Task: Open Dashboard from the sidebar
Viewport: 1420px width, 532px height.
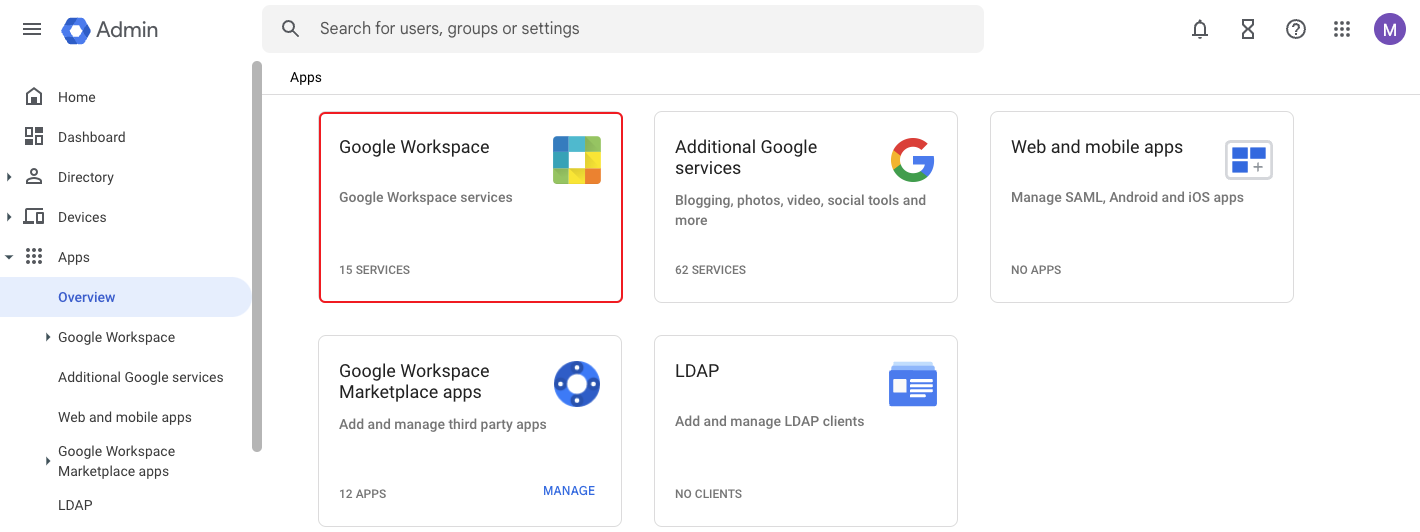Action: (x=91, y=137)
